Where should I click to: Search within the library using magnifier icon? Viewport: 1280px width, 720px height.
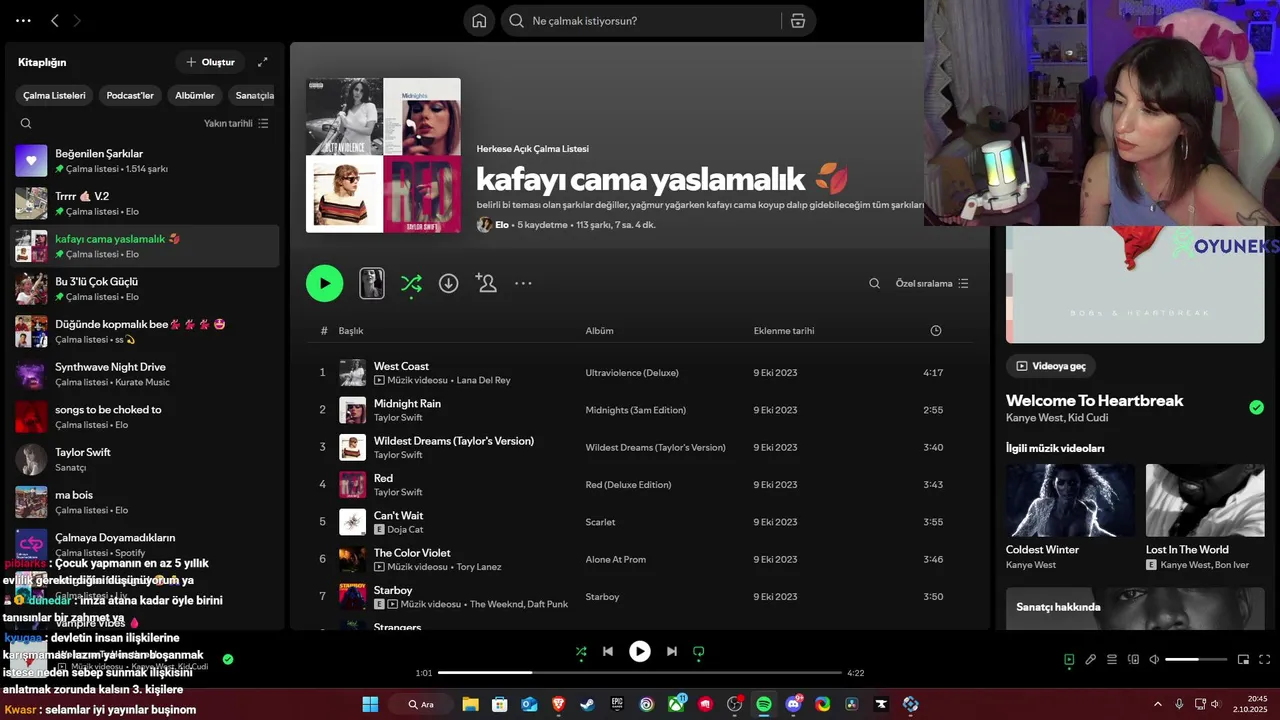(26, 123)
